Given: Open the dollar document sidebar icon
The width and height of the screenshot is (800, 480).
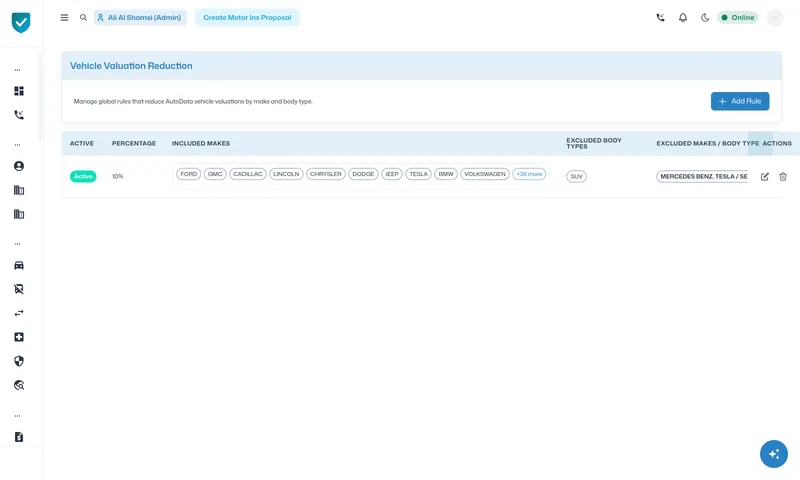Looking at the screenshot, I should click(19, 437).
